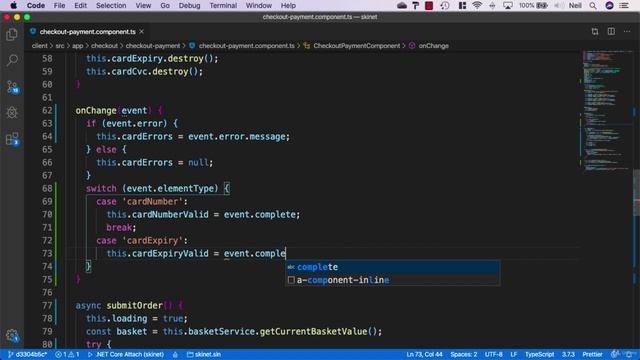Click the 'checkout' breadcrumb

coord(104,46)
